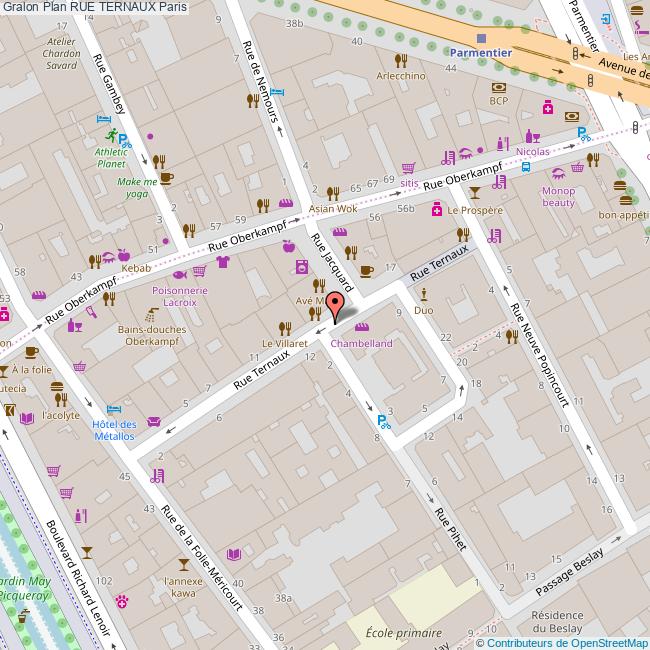
Task: Click the Le Villaret restaurant icon
Action: pos(285,327)
